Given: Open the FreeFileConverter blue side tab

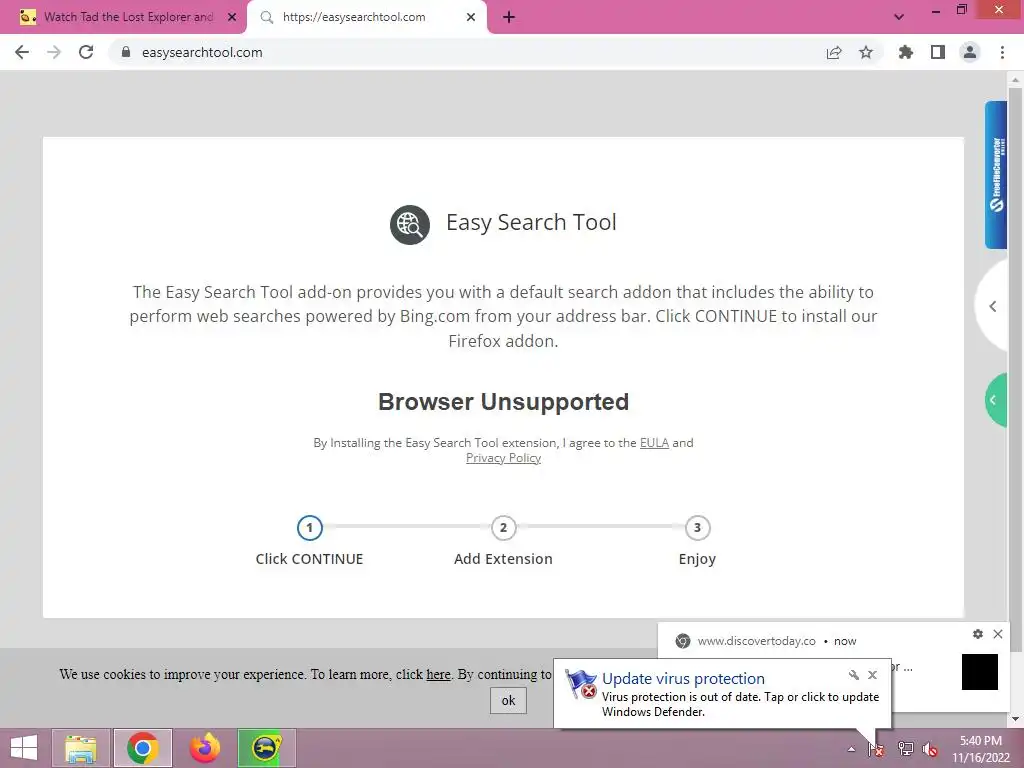Looking at the screenshot, I should pos(996,175).
